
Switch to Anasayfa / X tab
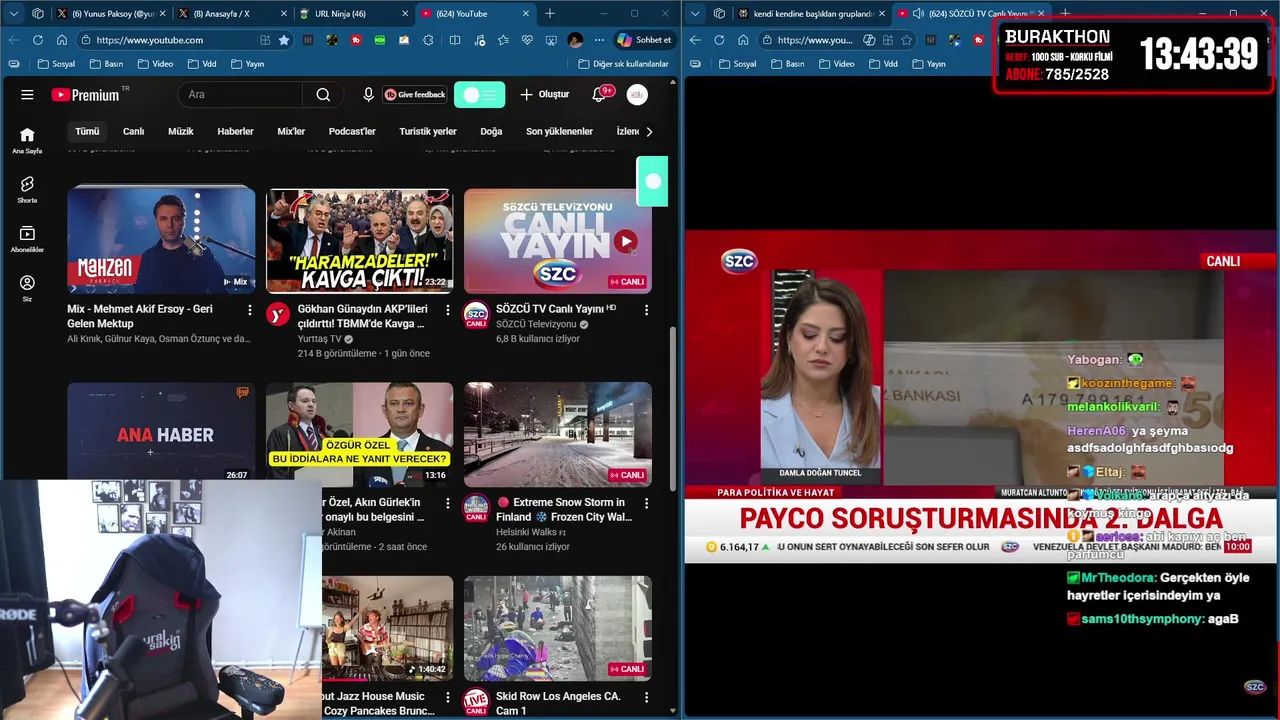231,14
